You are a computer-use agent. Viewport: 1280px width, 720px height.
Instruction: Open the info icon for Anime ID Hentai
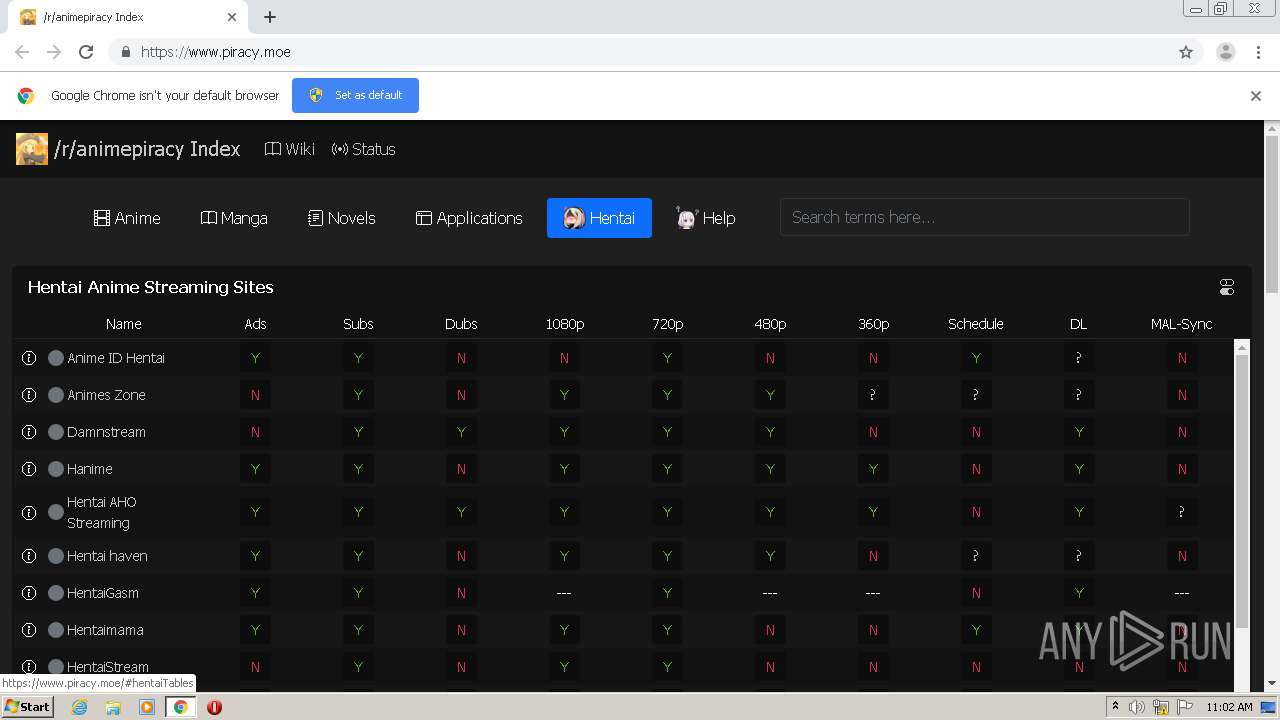click(x=29, y=358)
